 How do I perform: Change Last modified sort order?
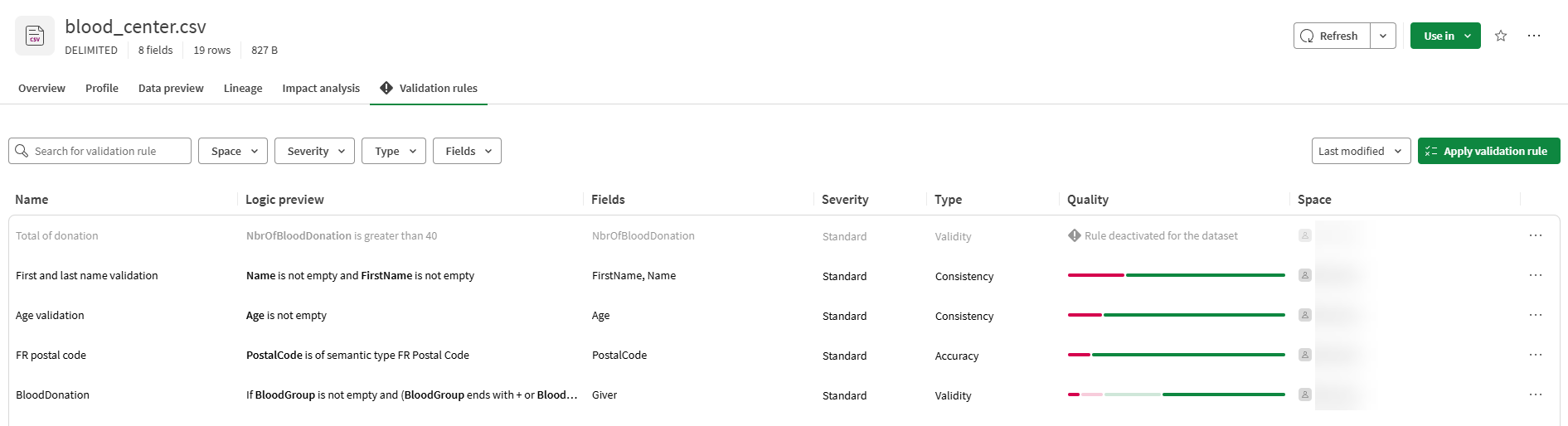[x=1360, y=151]
